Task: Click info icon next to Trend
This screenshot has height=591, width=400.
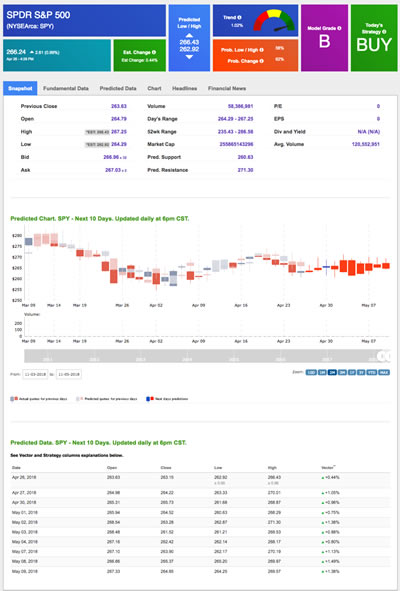Action: 239,17
